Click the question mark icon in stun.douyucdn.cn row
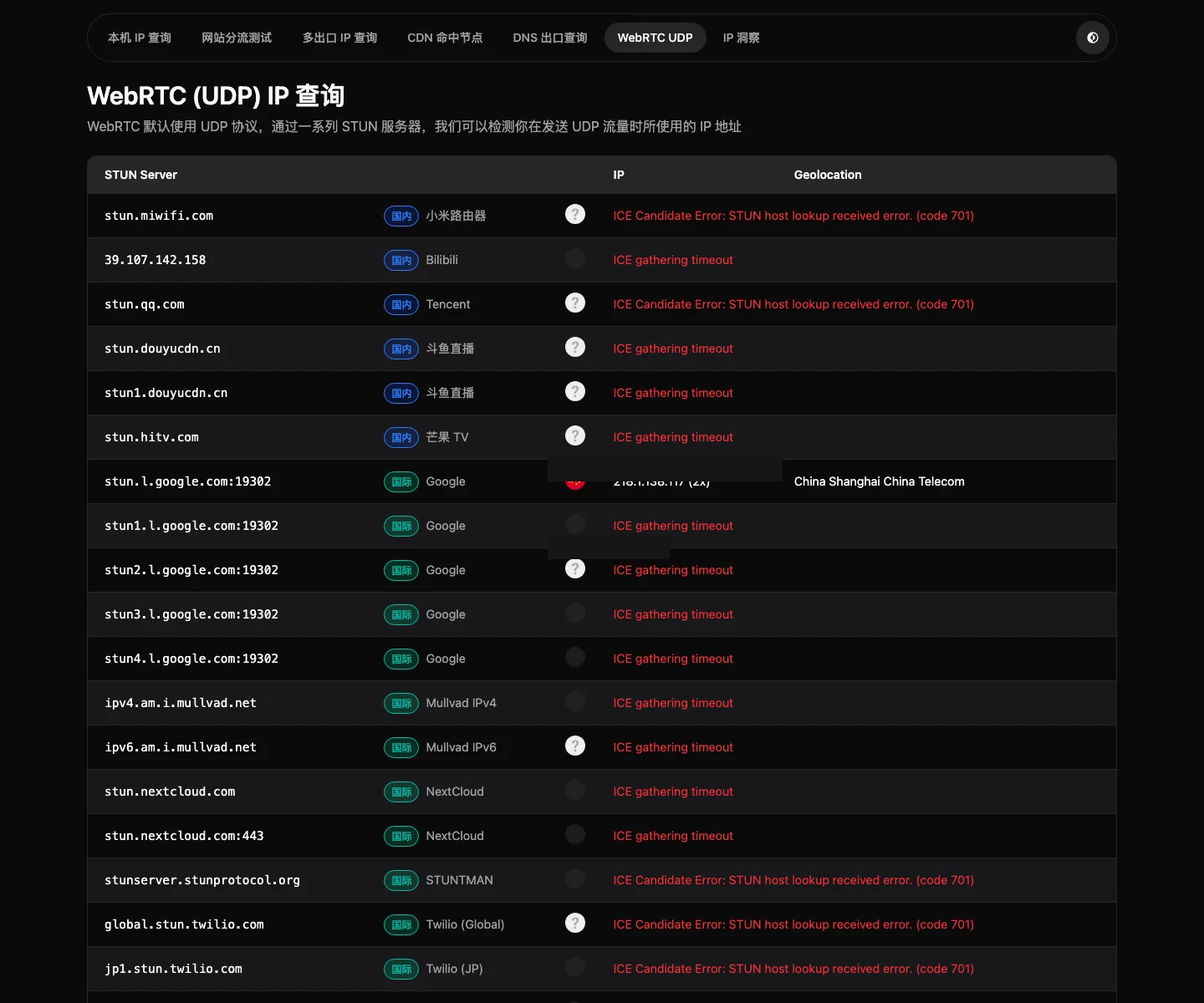This screenshot has height=1003, width=1204. coord(575,347)
